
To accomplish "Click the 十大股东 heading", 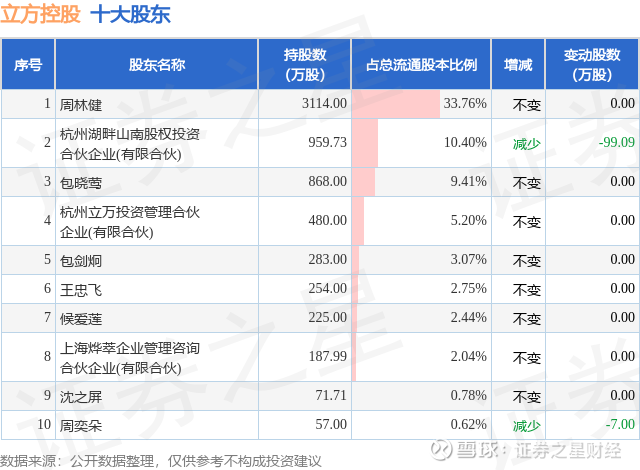I will [130, 14].
